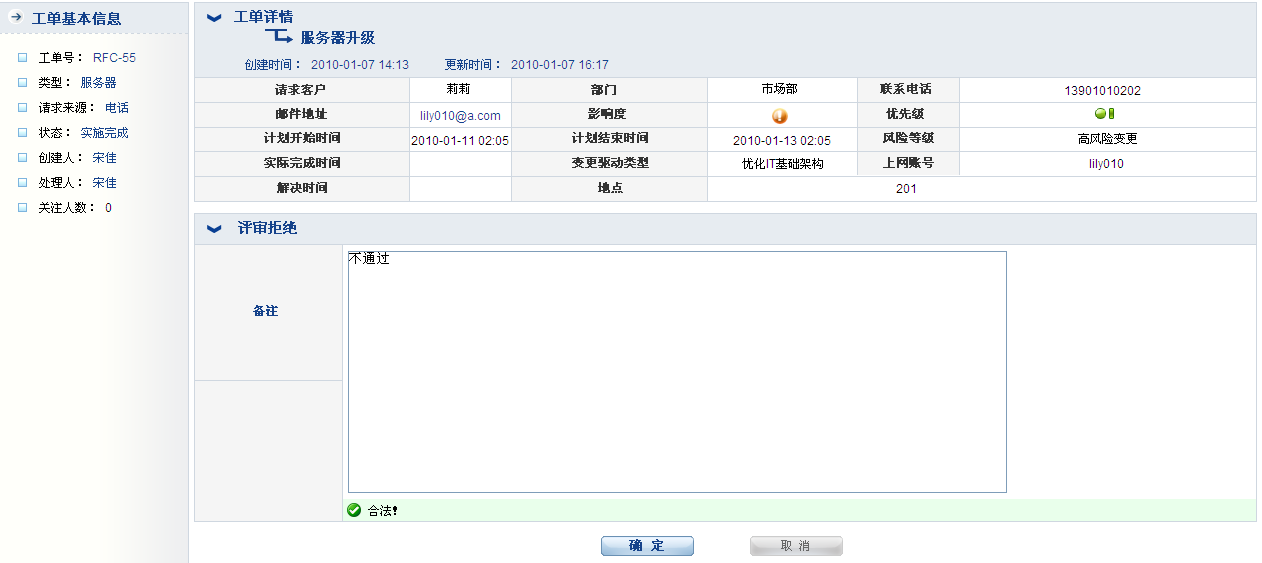1262x563 pixels.
Task: Click the green priority indicator icon
Action: pos(1105,114)
